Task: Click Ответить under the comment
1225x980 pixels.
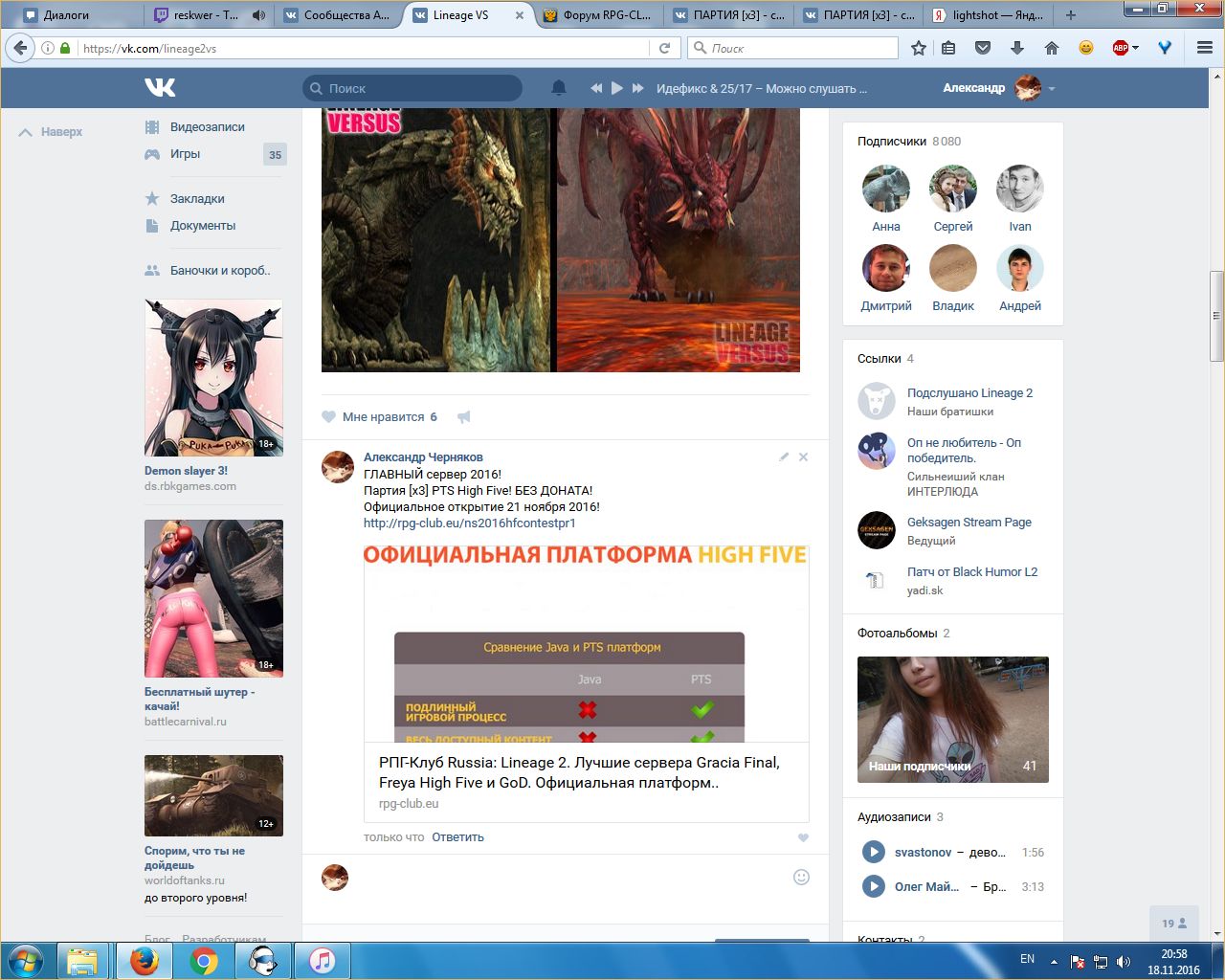Action: pyautogui.click(x=457, y=837)
